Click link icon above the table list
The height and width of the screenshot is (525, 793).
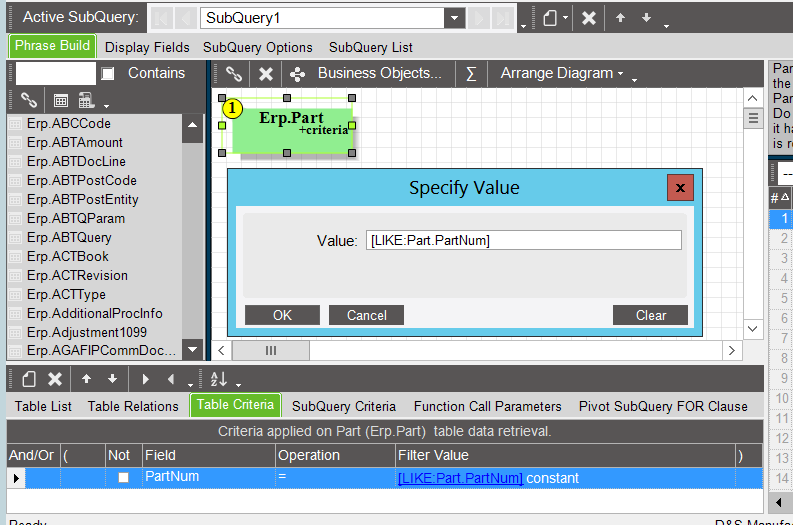click(29, 100)
